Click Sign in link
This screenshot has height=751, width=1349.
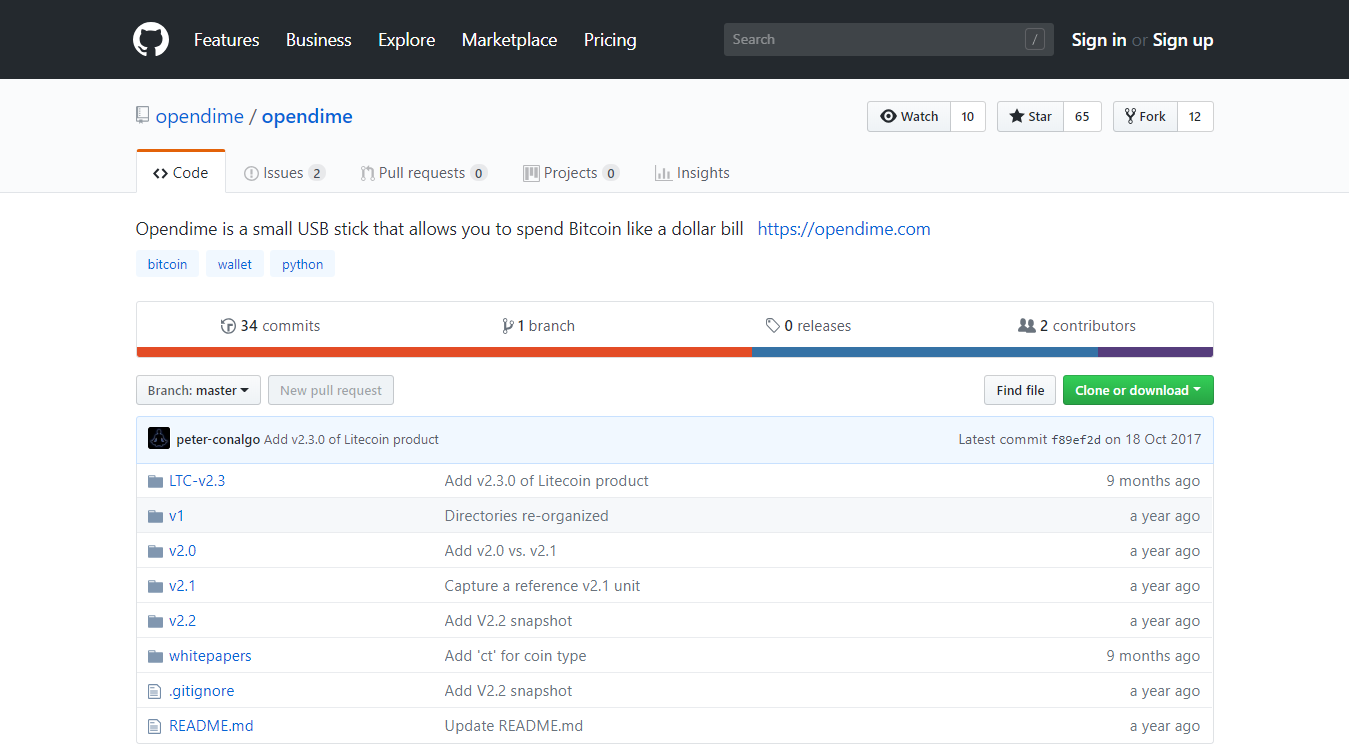[1098, 40]
